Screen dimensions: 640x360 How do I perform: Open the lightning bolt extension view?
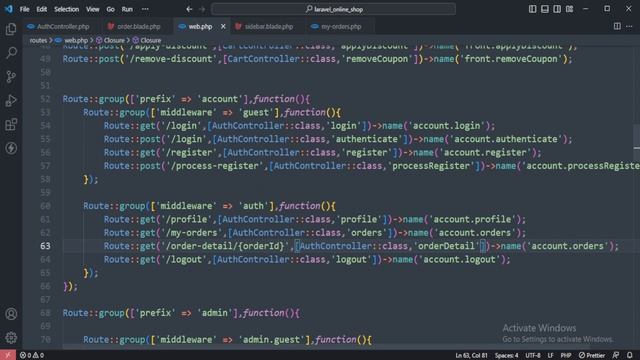pyautogui.click(x=11, y=148)
